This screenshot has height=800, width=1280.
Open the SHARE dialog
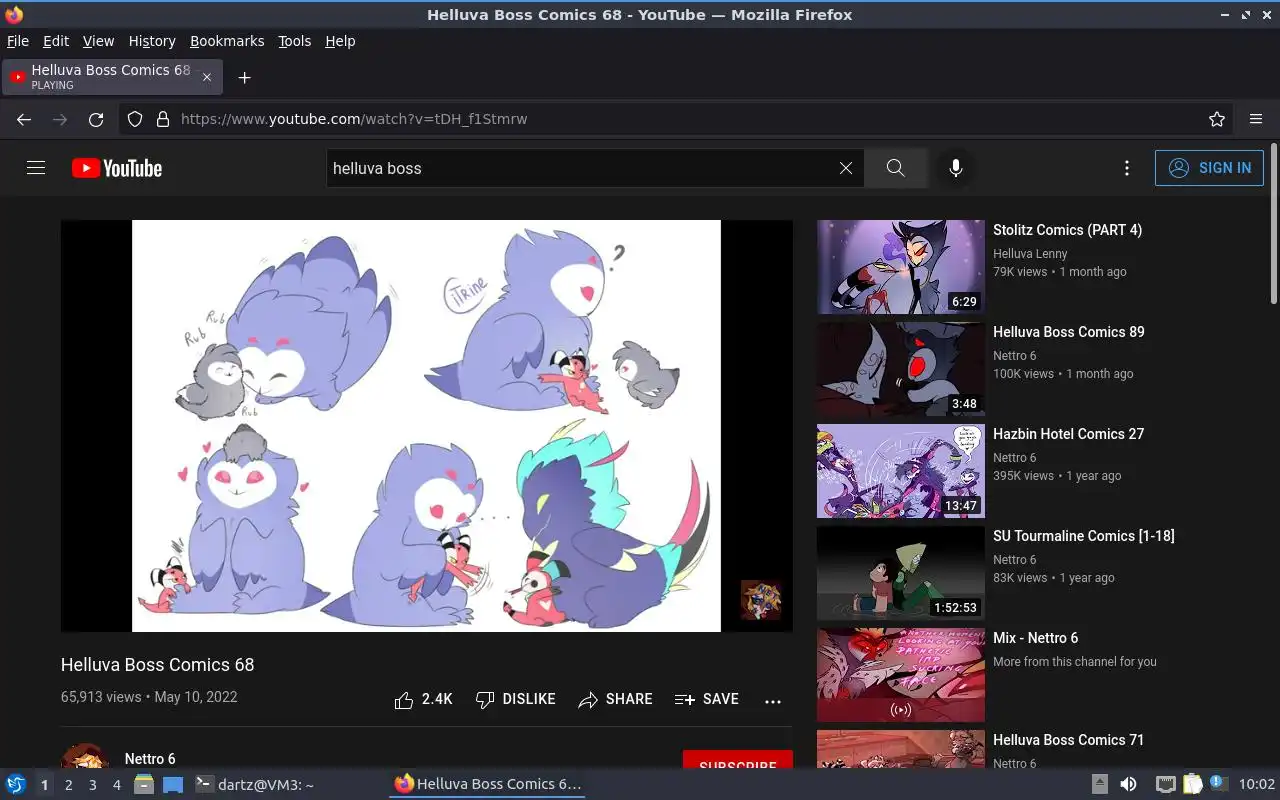click(x=615, y=700)
